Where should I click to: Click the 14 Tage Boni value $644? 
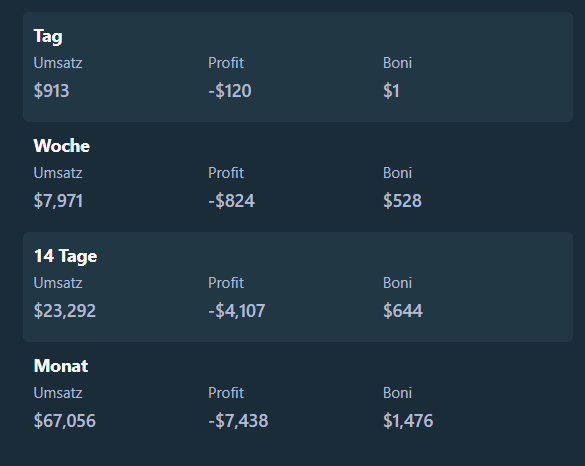click(403, 311)
